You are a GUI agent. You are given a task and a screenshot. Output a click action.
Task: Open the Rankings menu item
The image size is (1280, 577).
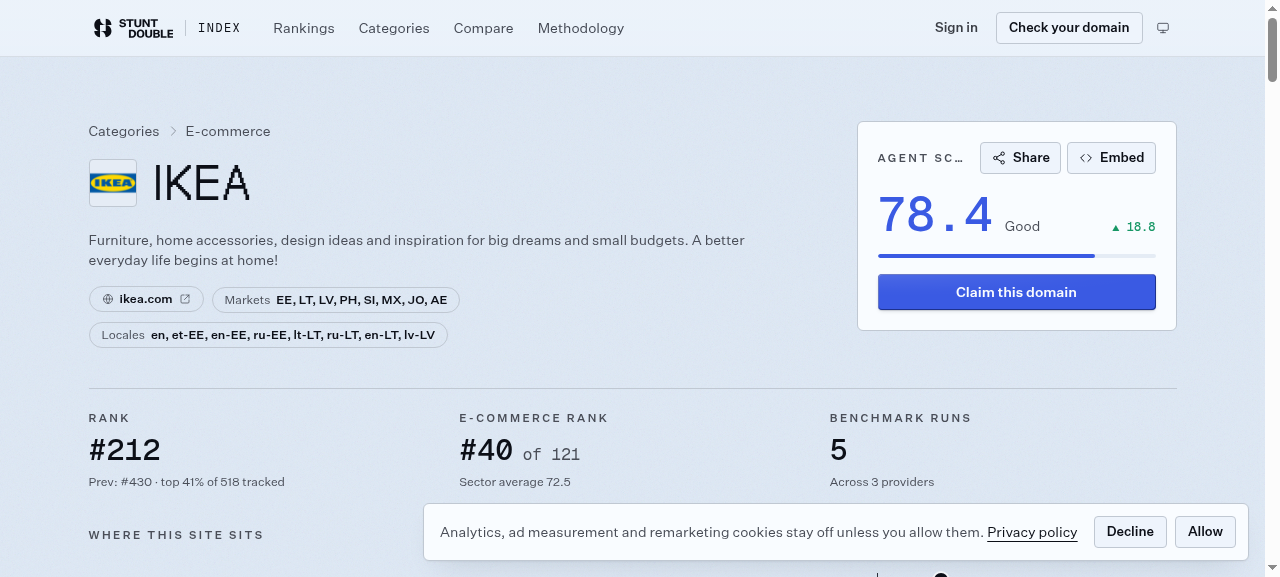304,28
